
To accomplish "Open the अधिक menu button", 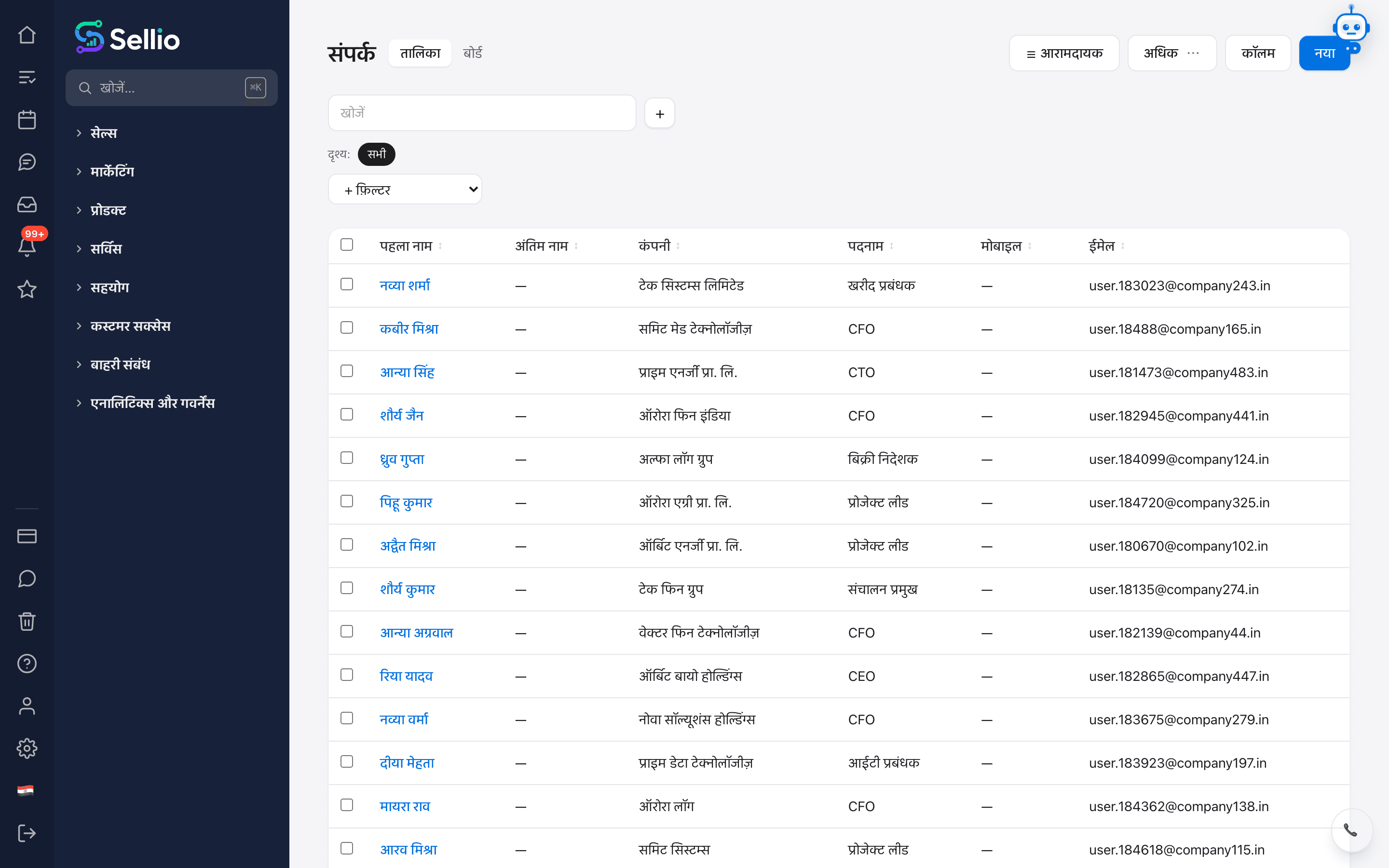I will pos(1171,54).
